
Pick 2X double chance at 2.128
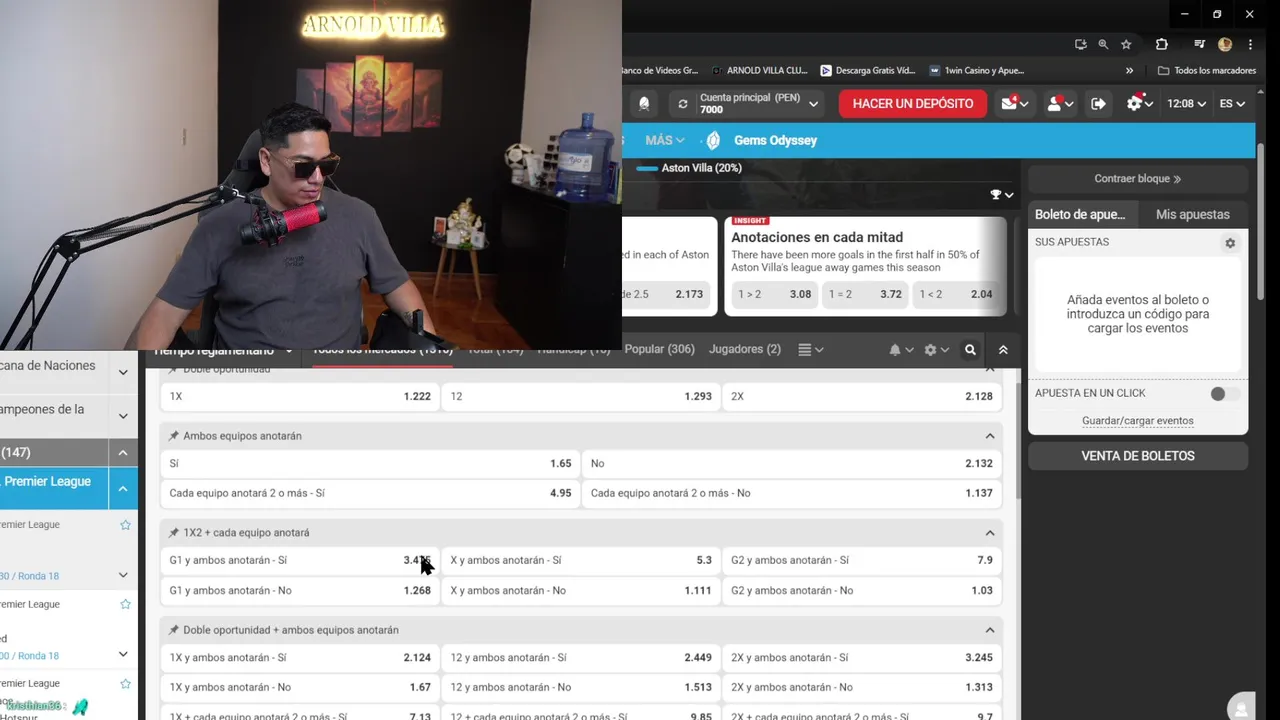[x=862, y=397]
